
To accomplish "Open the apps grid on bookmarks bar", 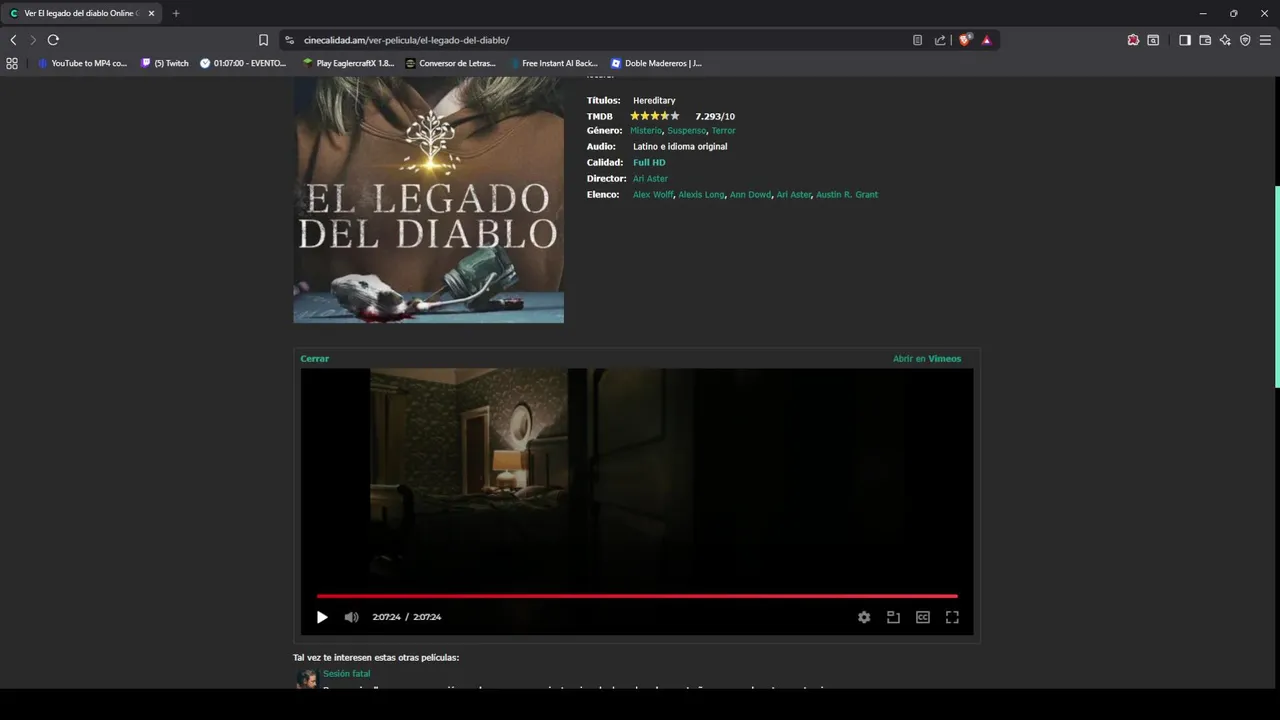I will click(12, 63).
